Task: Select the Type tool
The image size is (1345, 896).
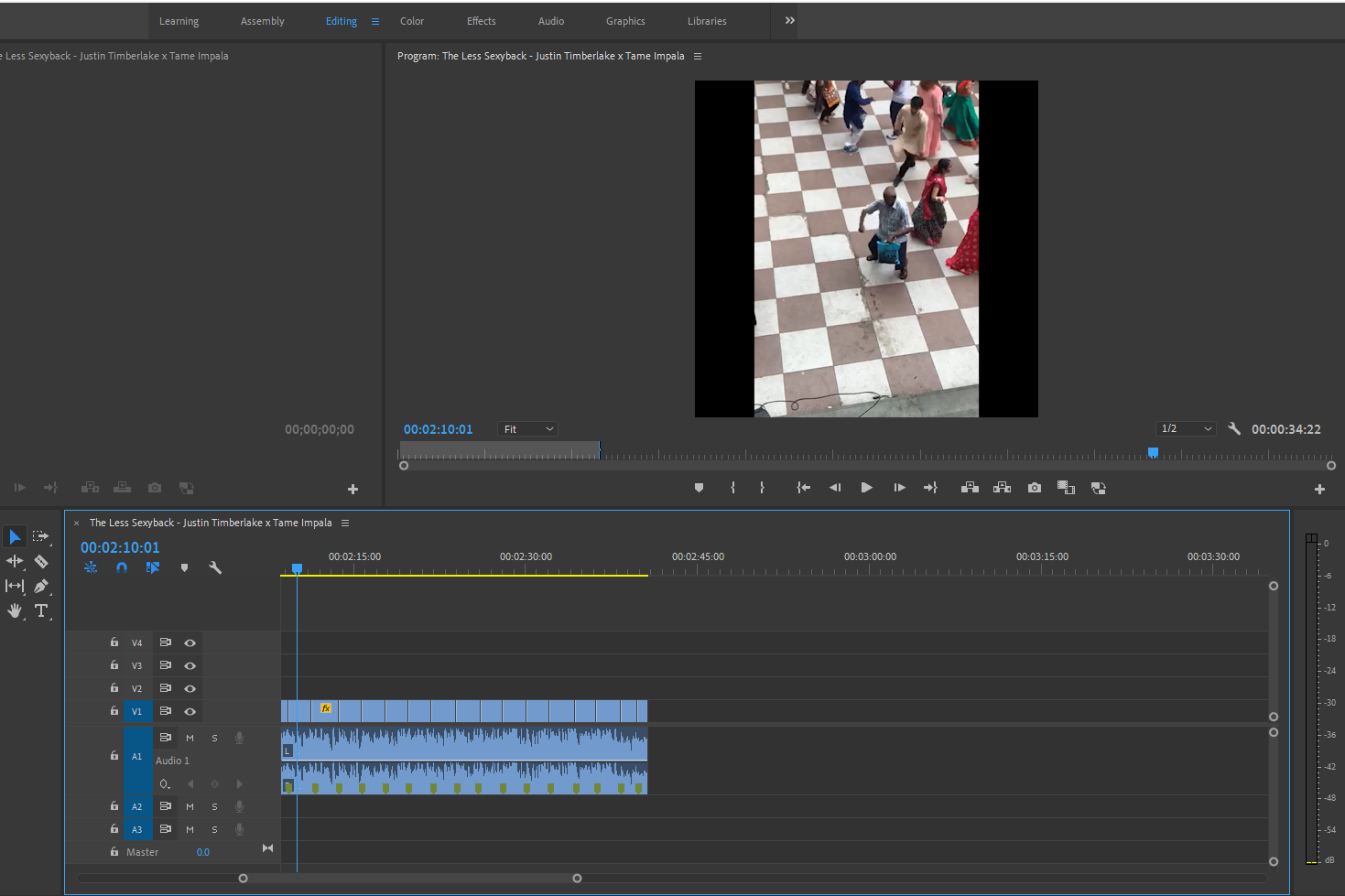Action: (x=41, y=610)
